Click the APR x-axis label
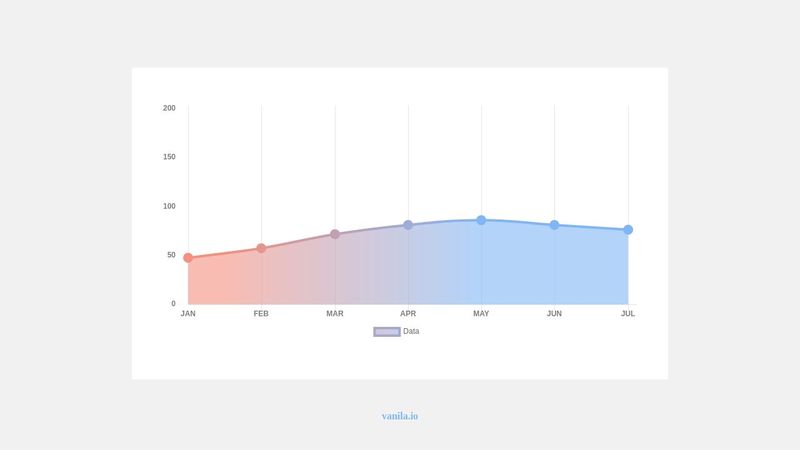 (408, 314)
